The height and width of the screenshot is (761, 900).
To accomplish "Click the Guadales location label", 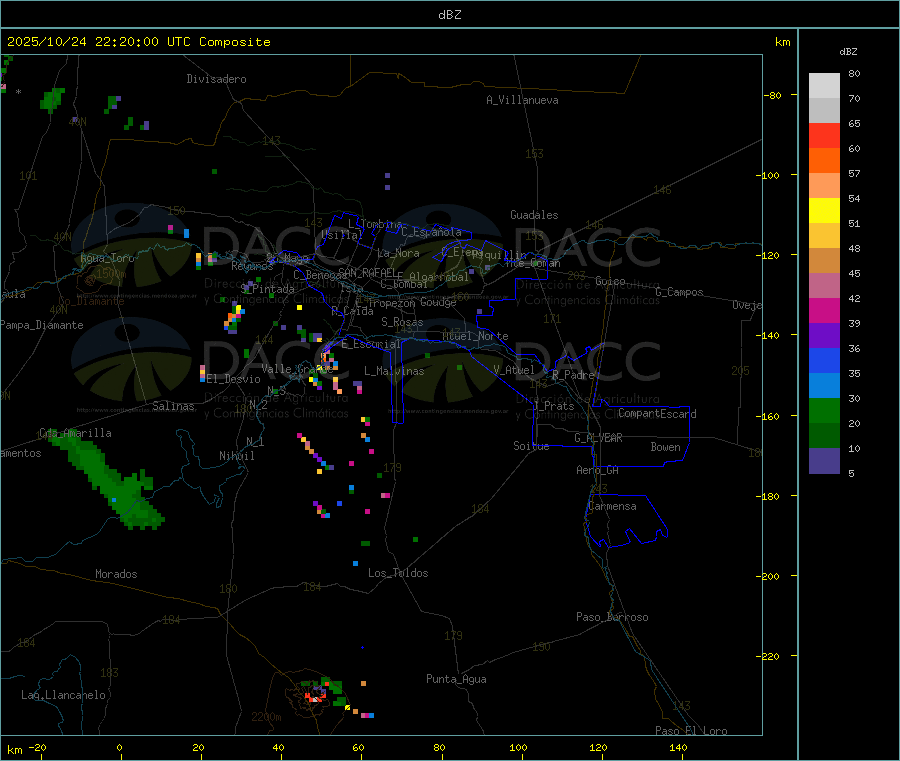I will 534,215.
